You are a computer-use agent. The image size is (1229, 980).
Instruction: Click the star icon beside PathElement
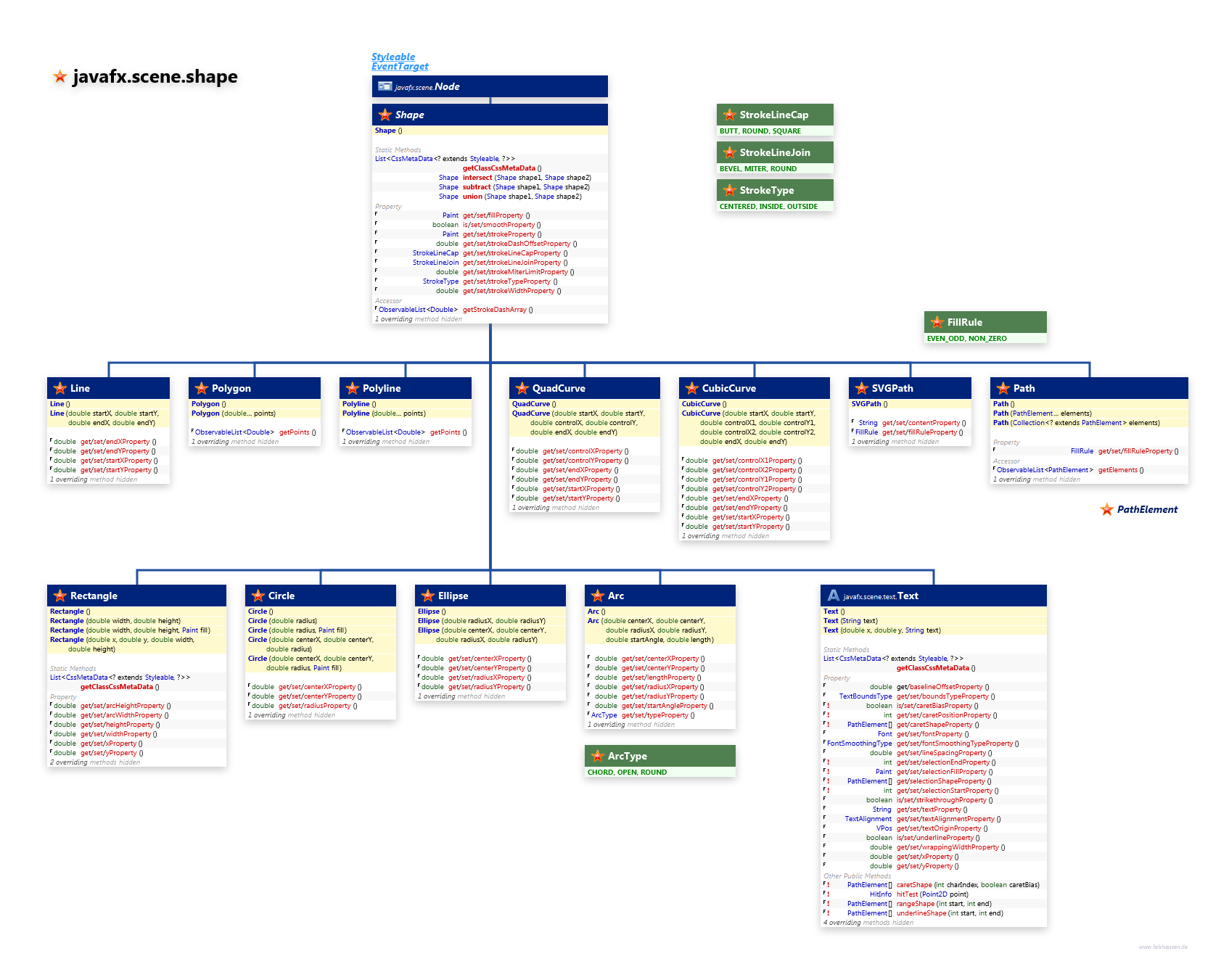[1106, 509]
